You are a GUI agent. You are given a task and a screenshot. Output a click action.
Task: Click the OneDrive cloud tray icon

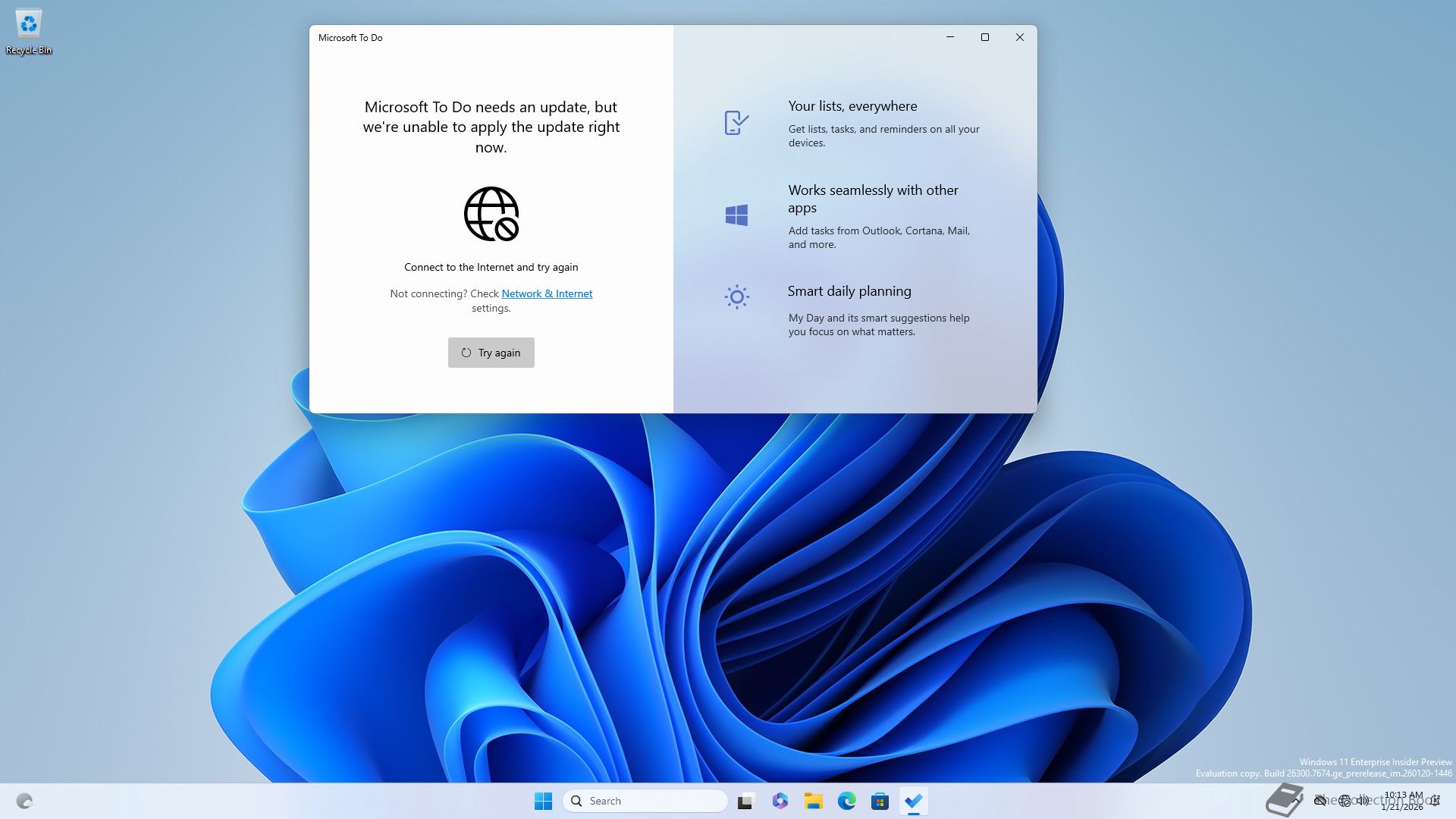tap(1320, 800)
